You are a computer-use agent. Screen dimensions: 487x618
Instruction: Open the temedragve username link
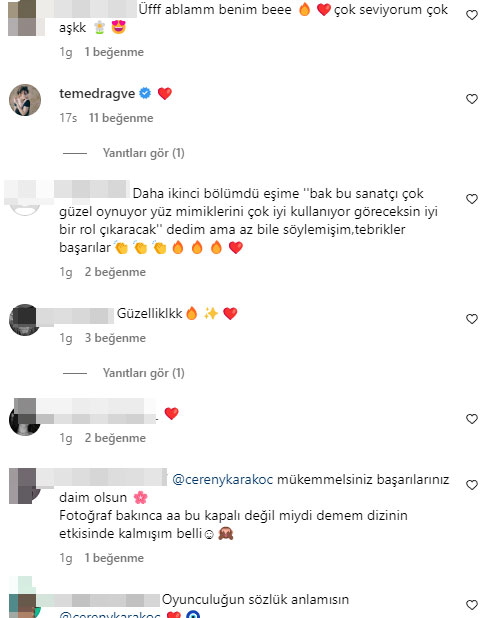coord(97,93)
